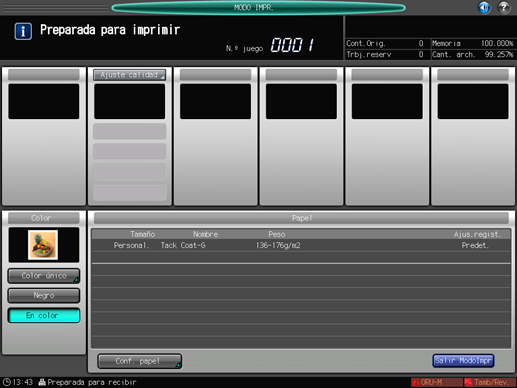Click the 13:43 time display
Viewport: 517px width, 388px height.
[x=23, y=382]
